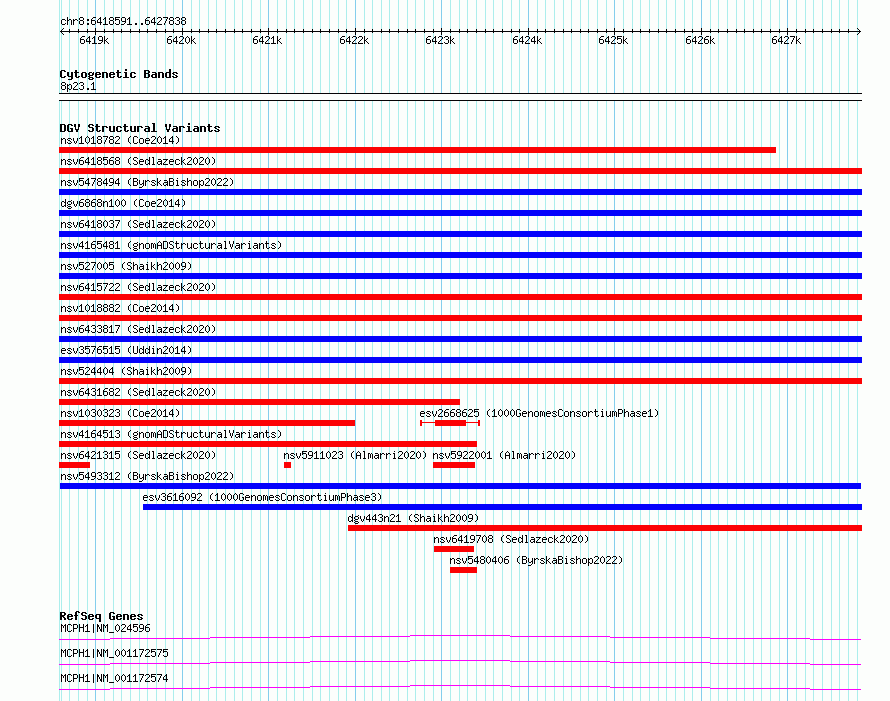This screenshot has width=890, height=701.
Task: Select nsv524404 (Shaikh2009) label
Action: tap(126, 371)
